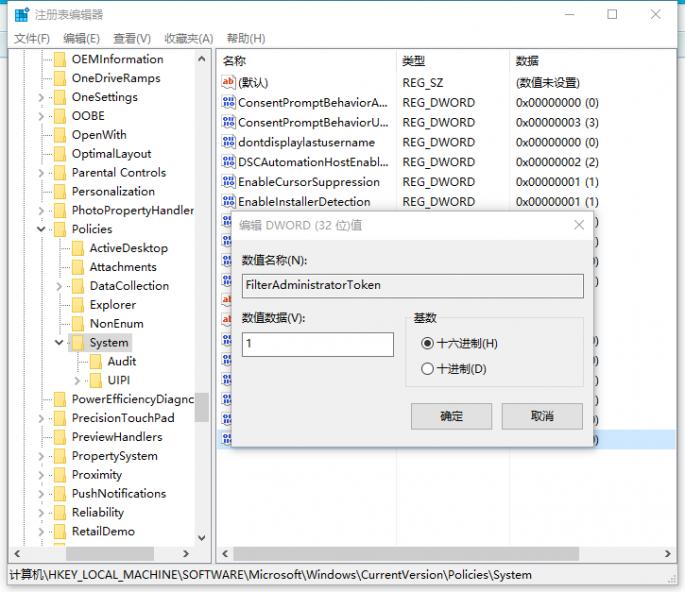Click the Reliability folder icon

click(60, 512)
